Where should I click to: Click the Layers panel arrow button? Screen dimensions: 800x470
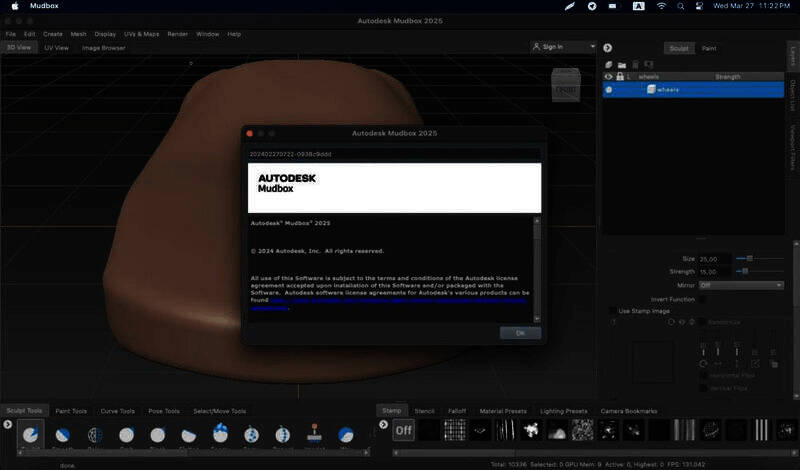607,48
